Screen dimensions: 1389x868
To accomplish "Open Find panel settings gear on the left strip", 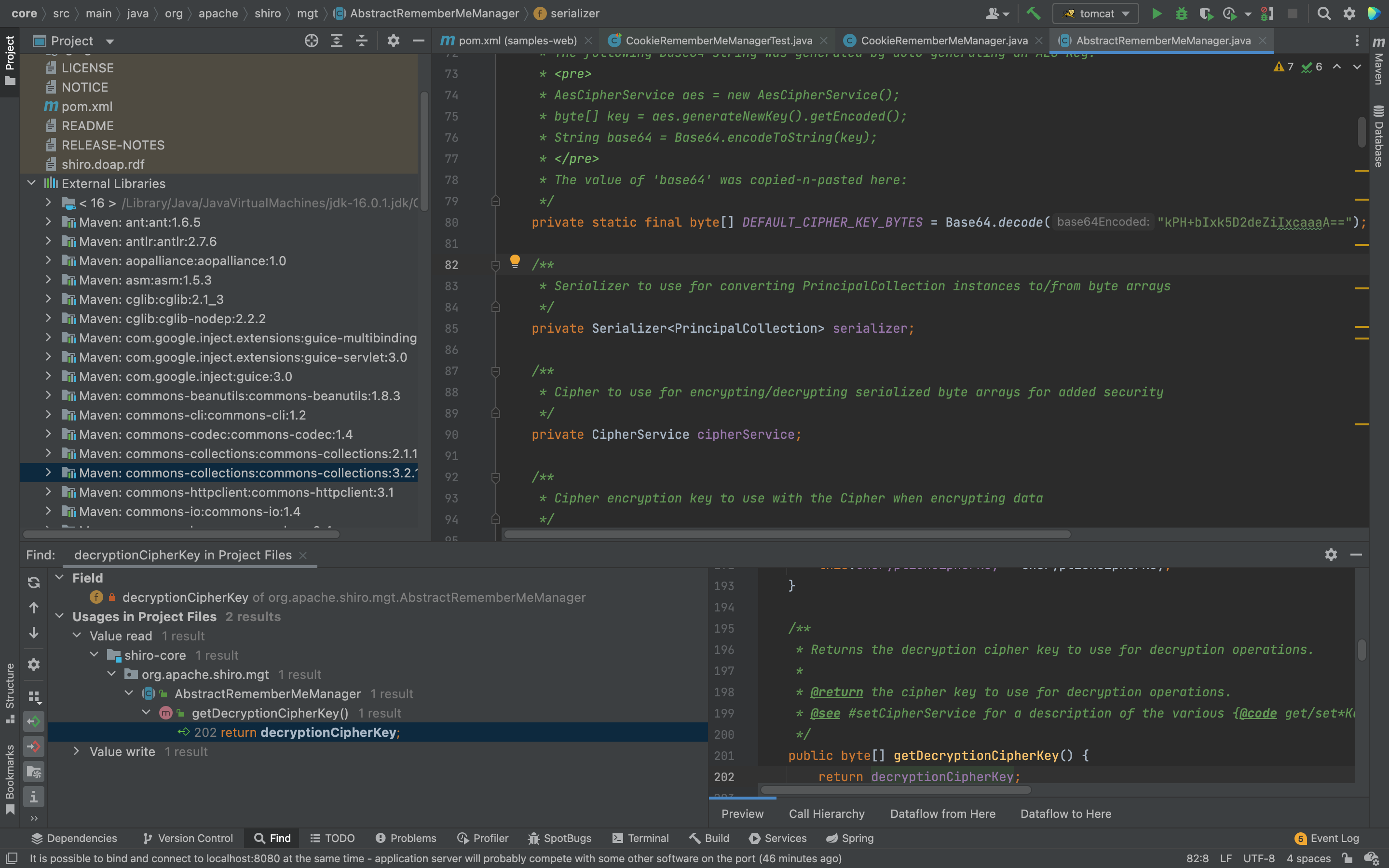I will point(34,664).
